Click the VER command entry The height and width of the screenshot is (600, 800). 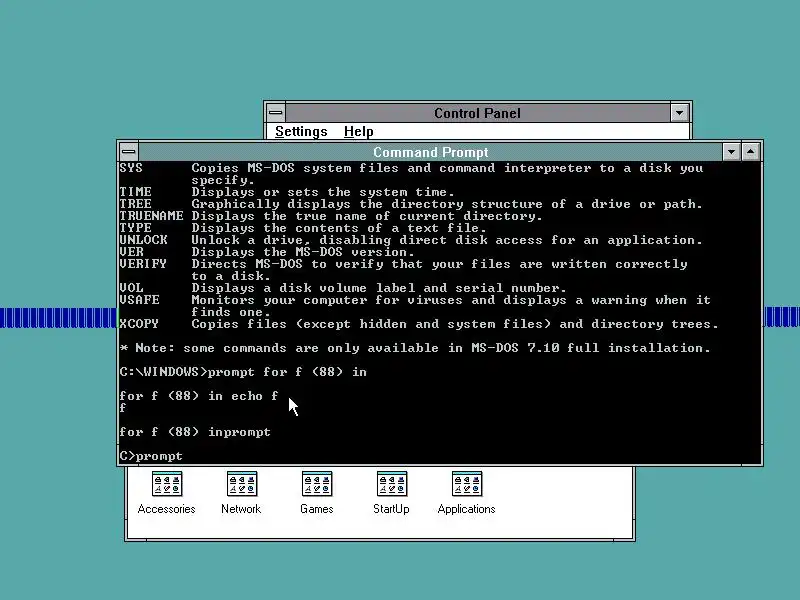(267, 252)
